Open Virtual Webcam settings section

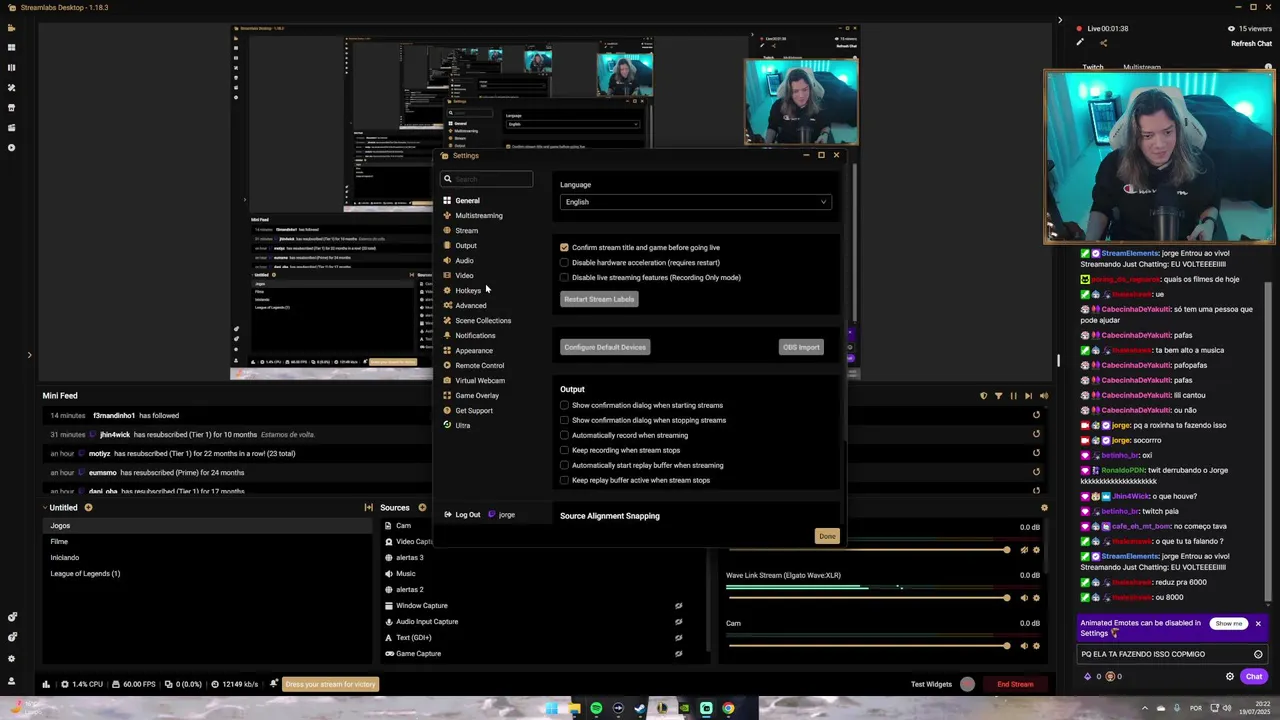point(479,380)
